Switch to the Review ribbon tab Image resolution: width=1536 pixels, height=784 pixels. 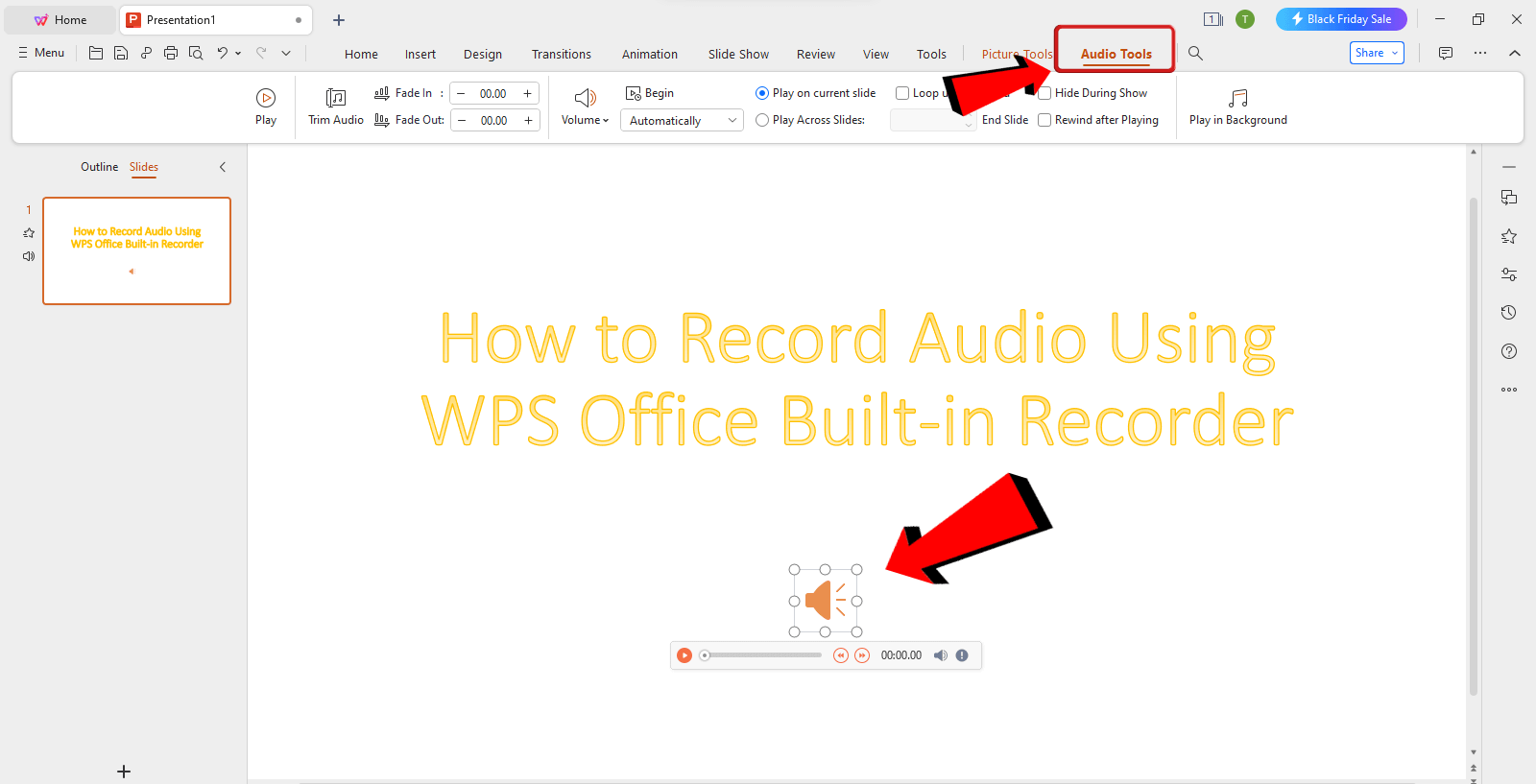(816, 54)
